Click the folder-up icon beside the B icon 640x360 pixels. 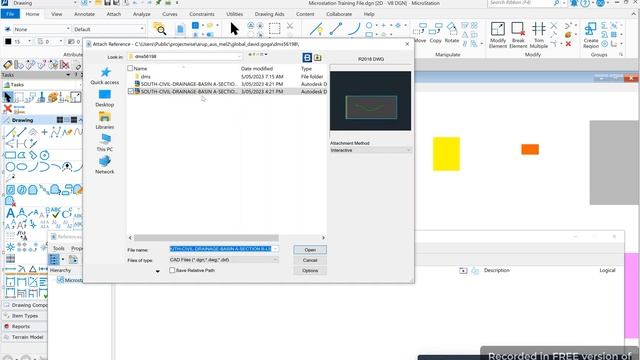pos(318,58)
